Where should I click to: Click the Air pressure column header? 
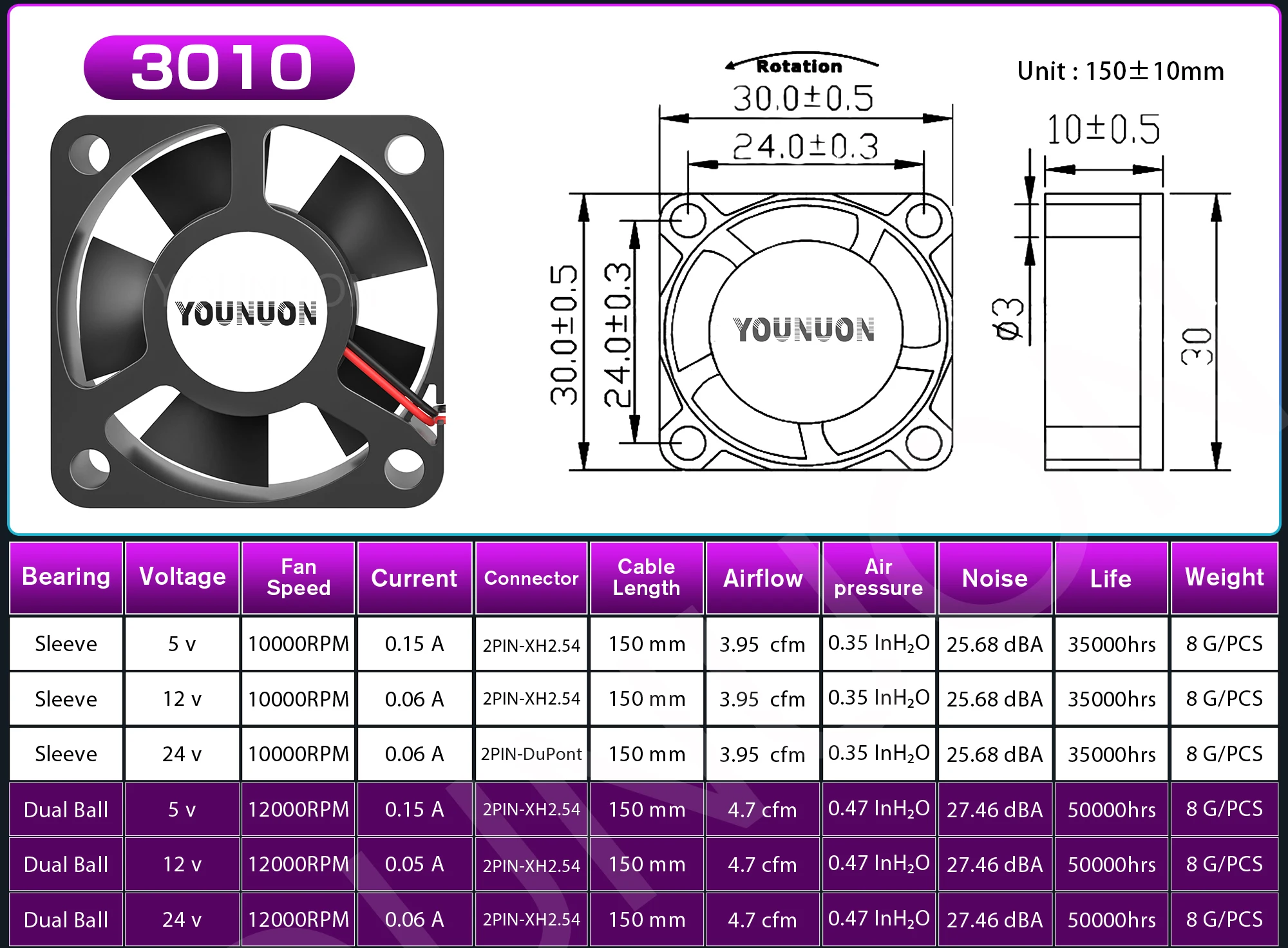[878, 578]
